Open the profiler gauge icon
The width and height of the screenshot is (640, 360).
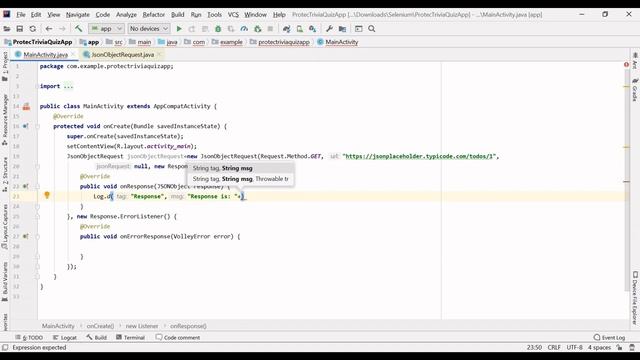[x=244, y=29]
